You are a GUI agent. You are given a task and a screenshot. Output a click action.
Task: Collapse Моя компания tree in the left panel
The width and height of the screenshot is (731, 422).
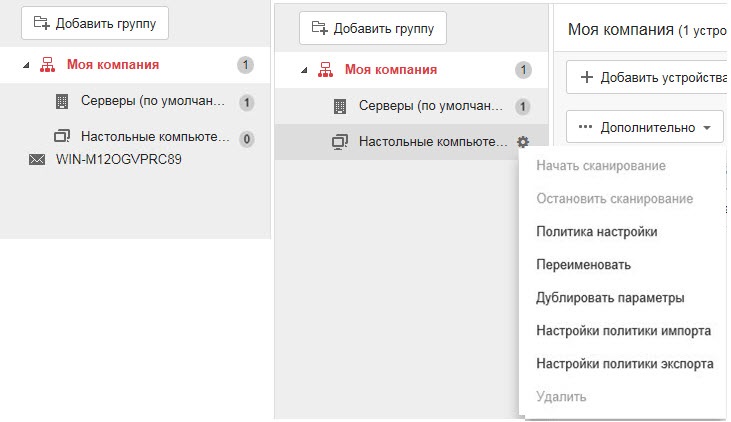tap(24, 66)
